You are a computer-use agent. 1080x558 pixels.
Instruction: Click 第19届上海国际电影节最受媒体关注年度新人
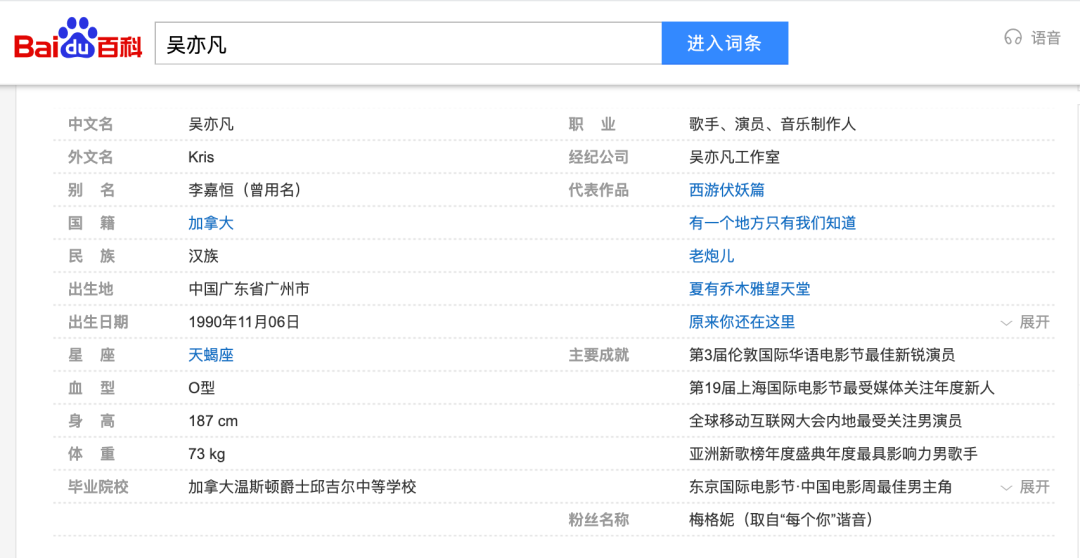[x=842, y=389]
